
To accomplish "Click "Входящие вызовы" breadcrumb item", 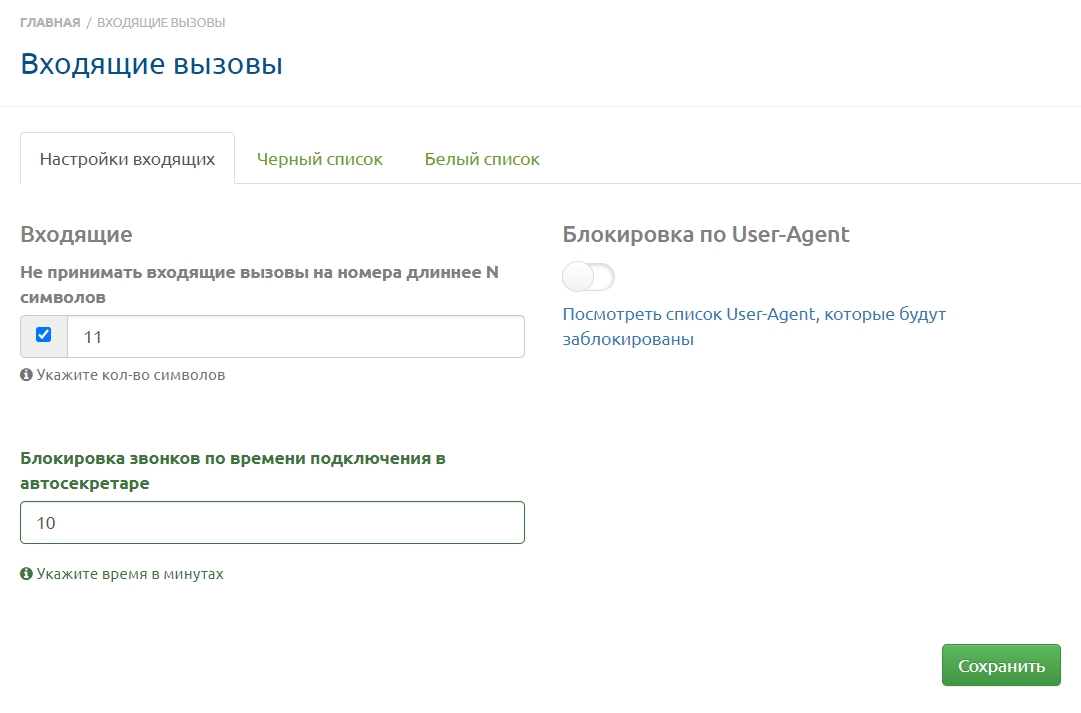I will (x=160, y=22).
